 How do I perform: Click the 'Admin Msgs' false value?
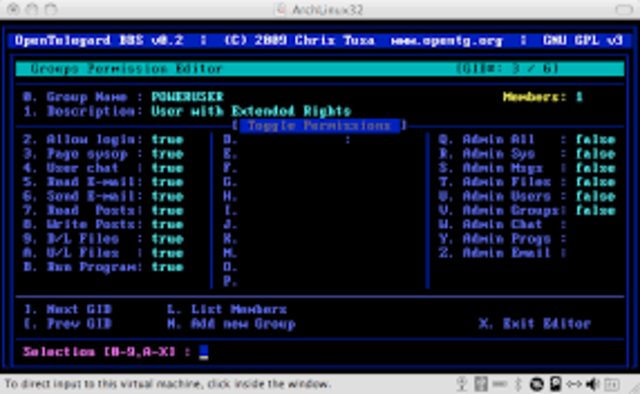click(596, 168)
